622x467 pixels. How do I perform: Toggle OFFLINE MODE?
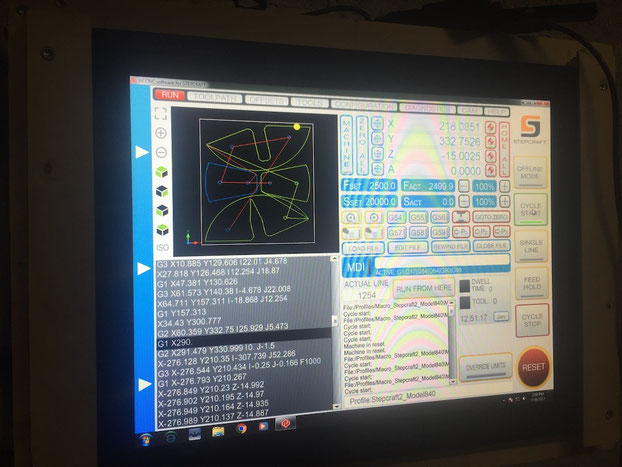[x=530, y=173]
